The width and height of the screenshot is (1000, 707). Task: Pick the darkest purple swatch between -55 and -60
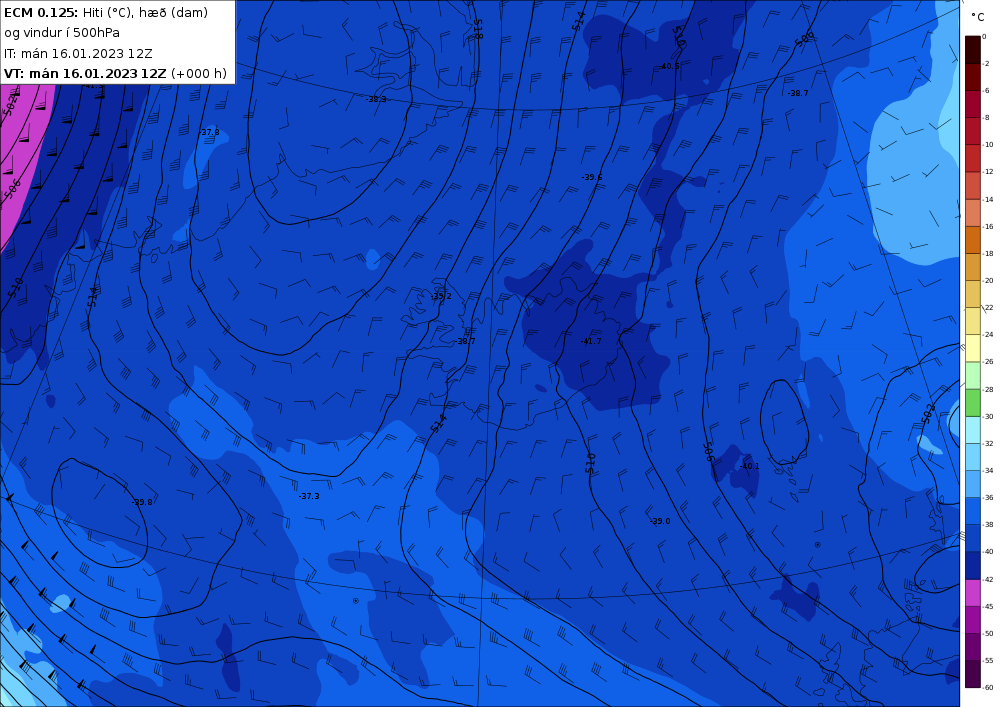coord(973,674)
